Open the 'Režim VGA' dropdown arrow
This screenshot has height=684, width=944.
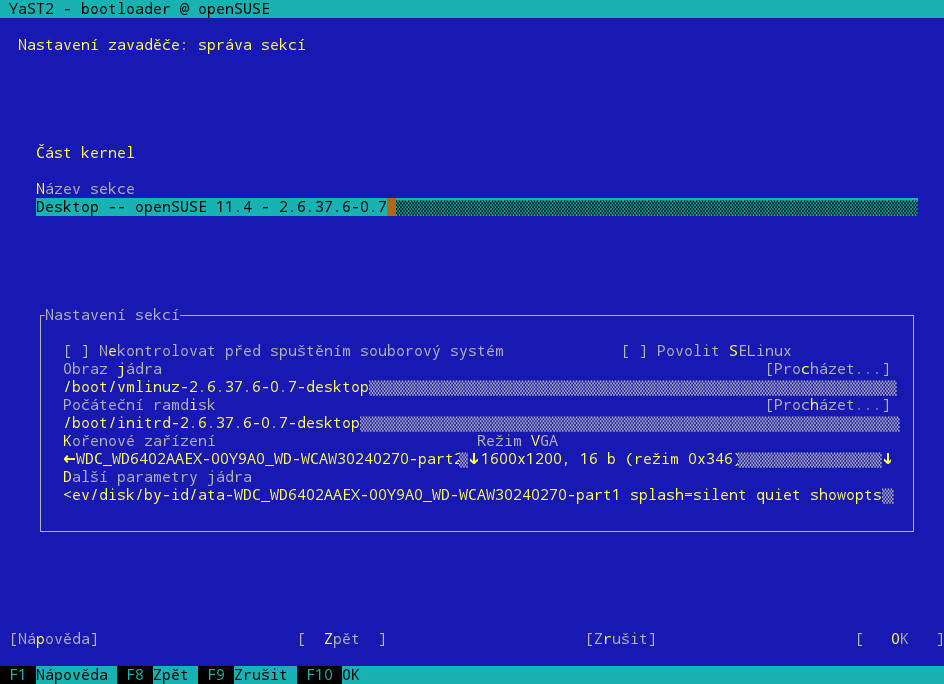click(887, 459)
